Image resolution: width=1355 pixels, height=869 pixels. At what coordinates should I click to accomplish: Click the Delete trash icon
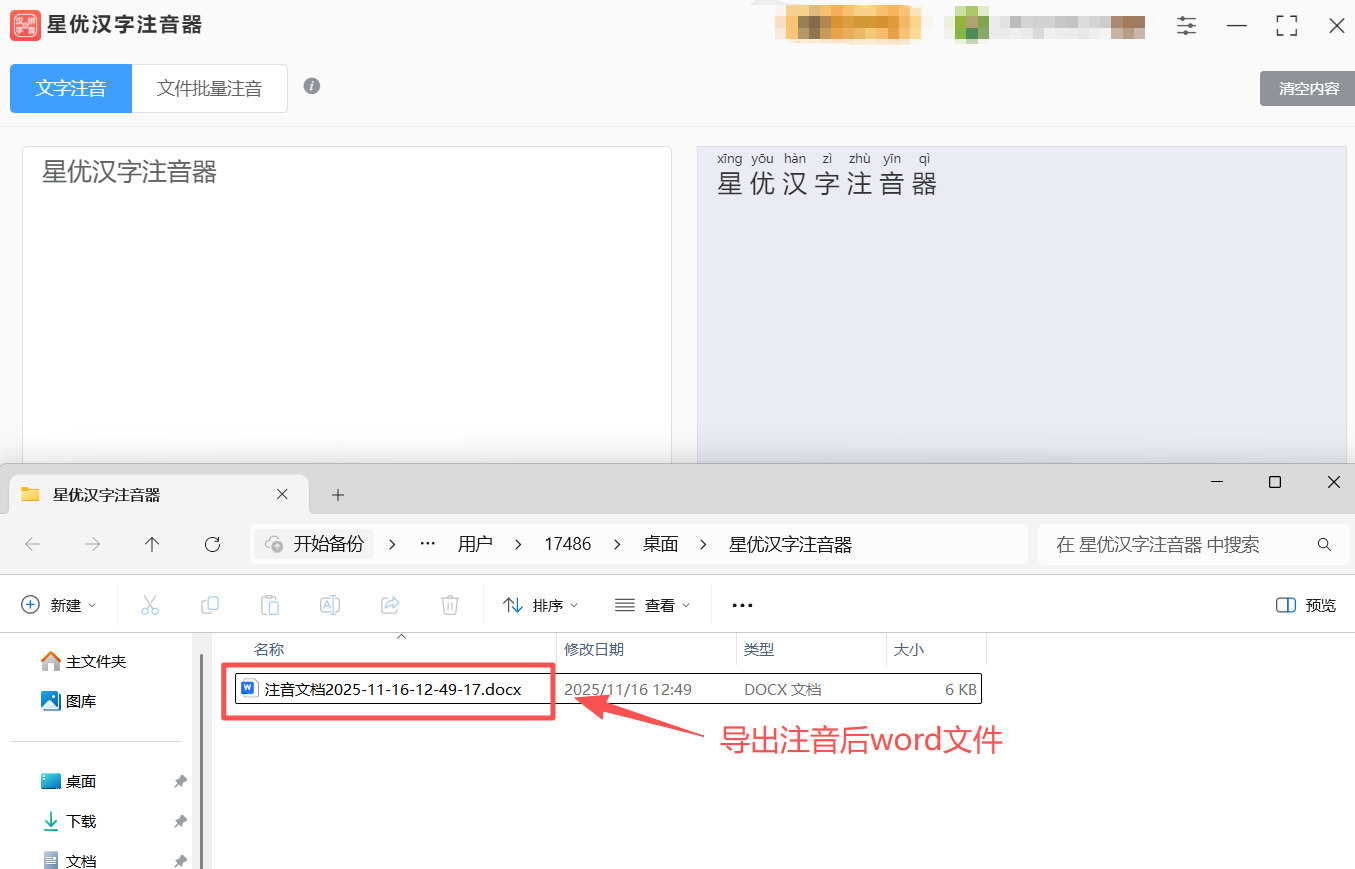pos(450,605)
